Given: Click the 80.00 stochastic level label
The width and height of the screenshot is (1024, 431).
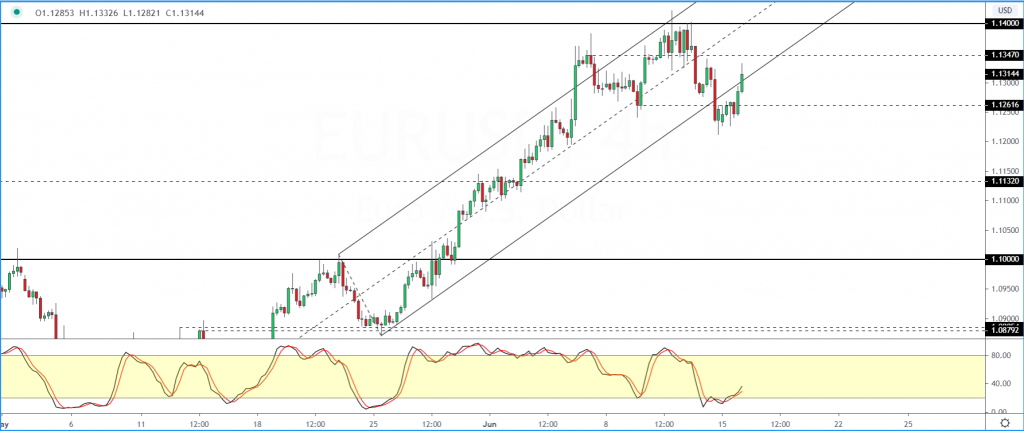Looking at the screenshot, I should click(1001, 356).
